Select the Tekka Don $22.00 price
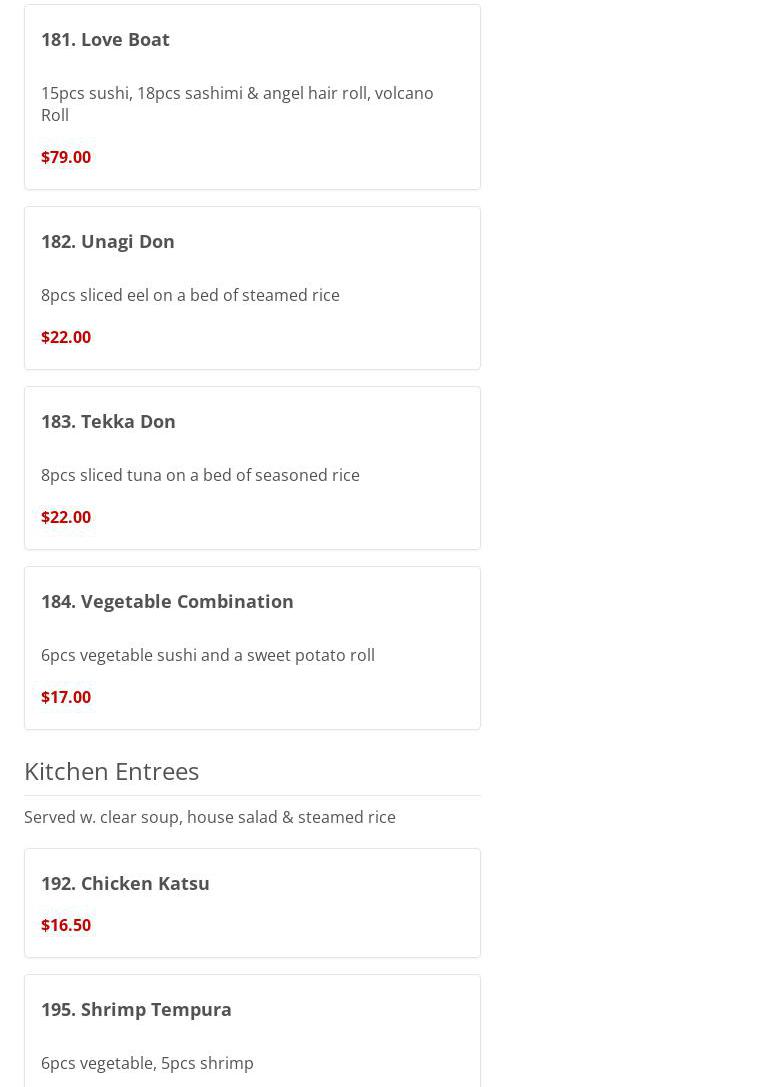Image resolution: width=770 pixels, height=1087 pixels. (66, 517)
